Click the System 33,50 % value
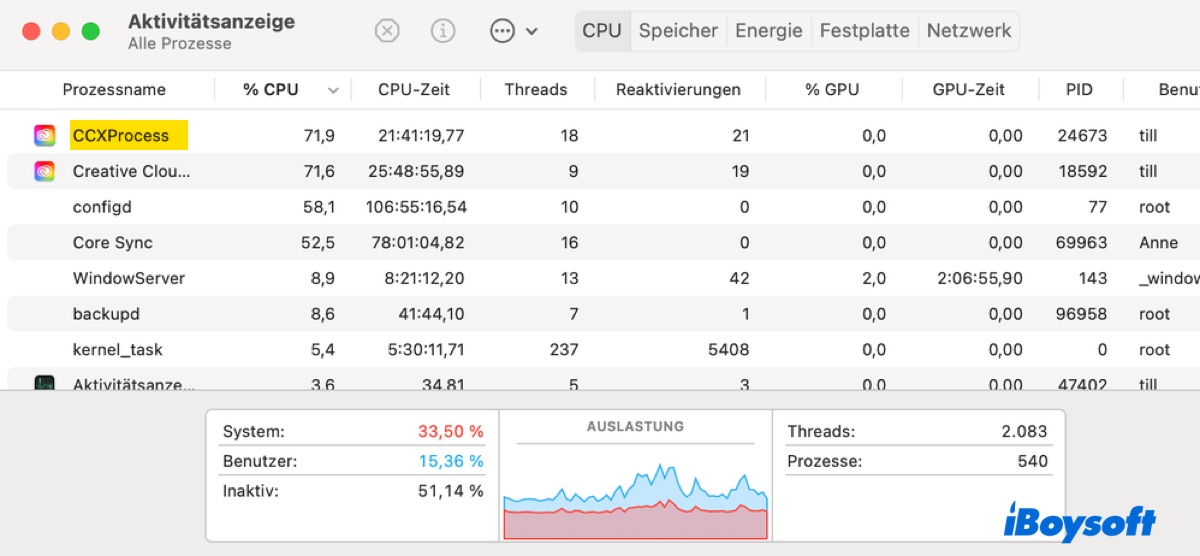Viewport: 1200px width, 556px height. pyautogui.click(x=450, y=432)
